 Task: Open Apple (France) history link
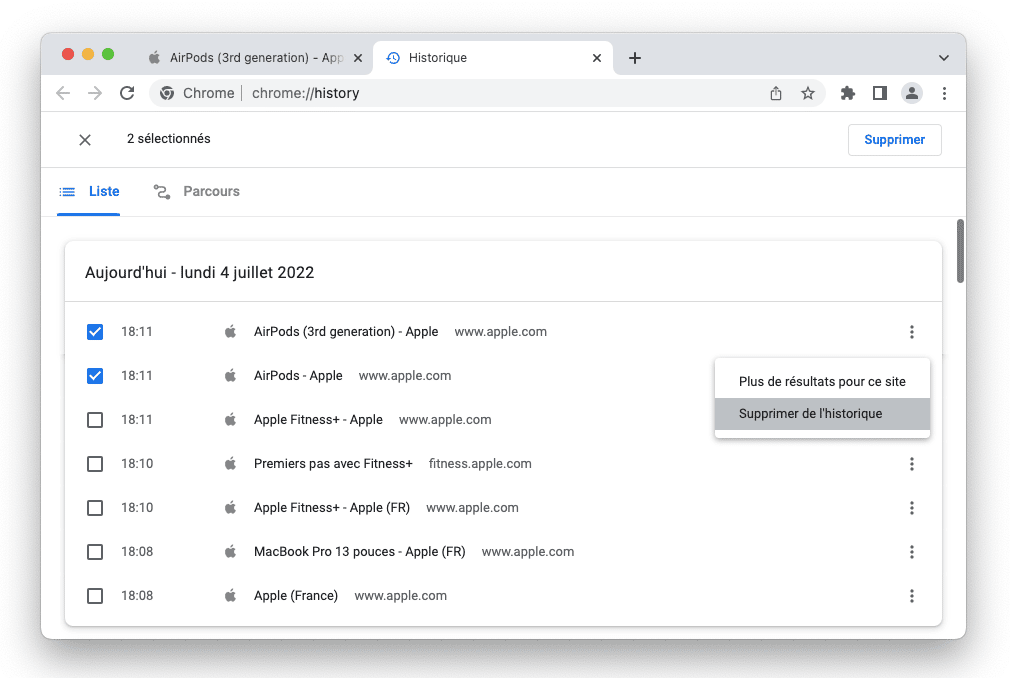296,596
